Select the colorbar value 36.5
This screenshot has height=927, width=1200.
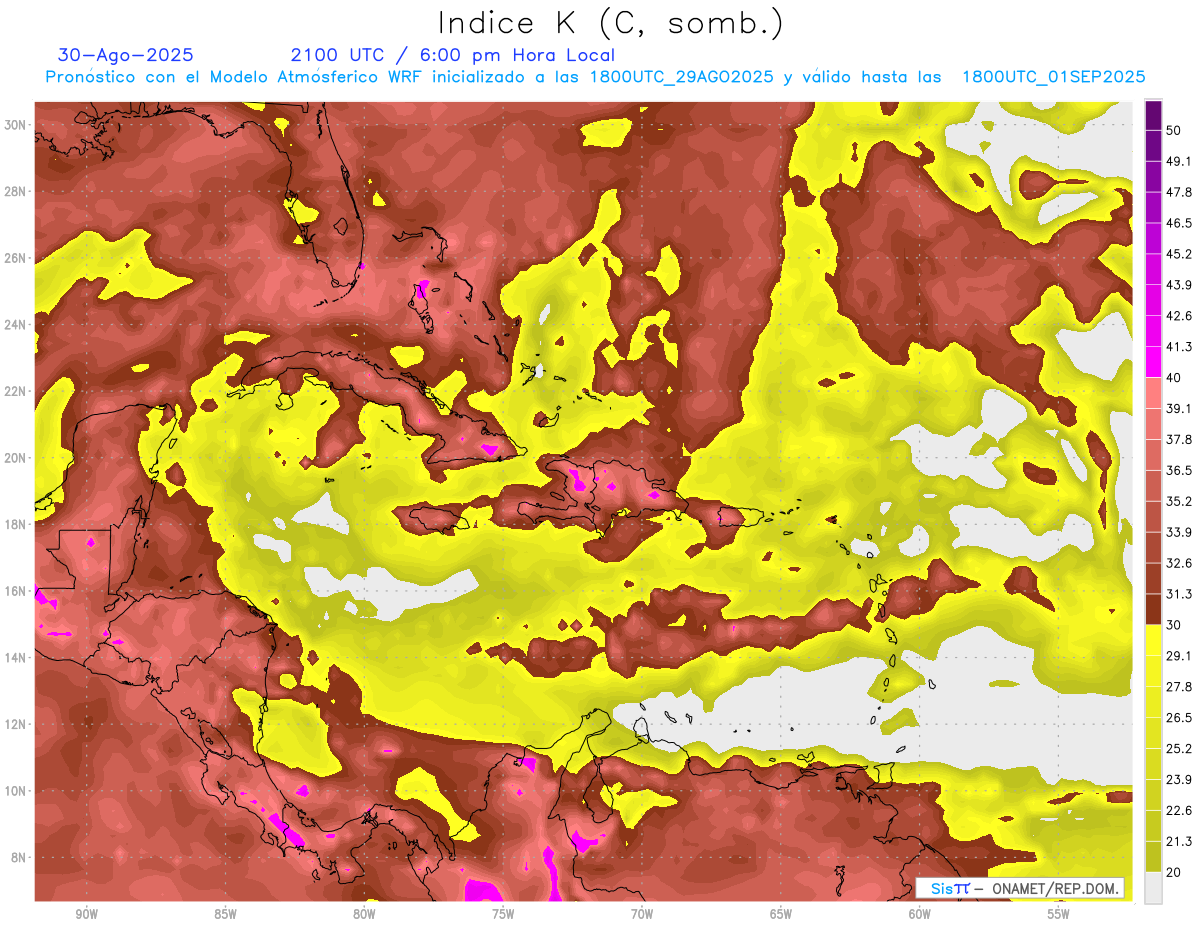pyautogui.click(x=1179, y=470)
